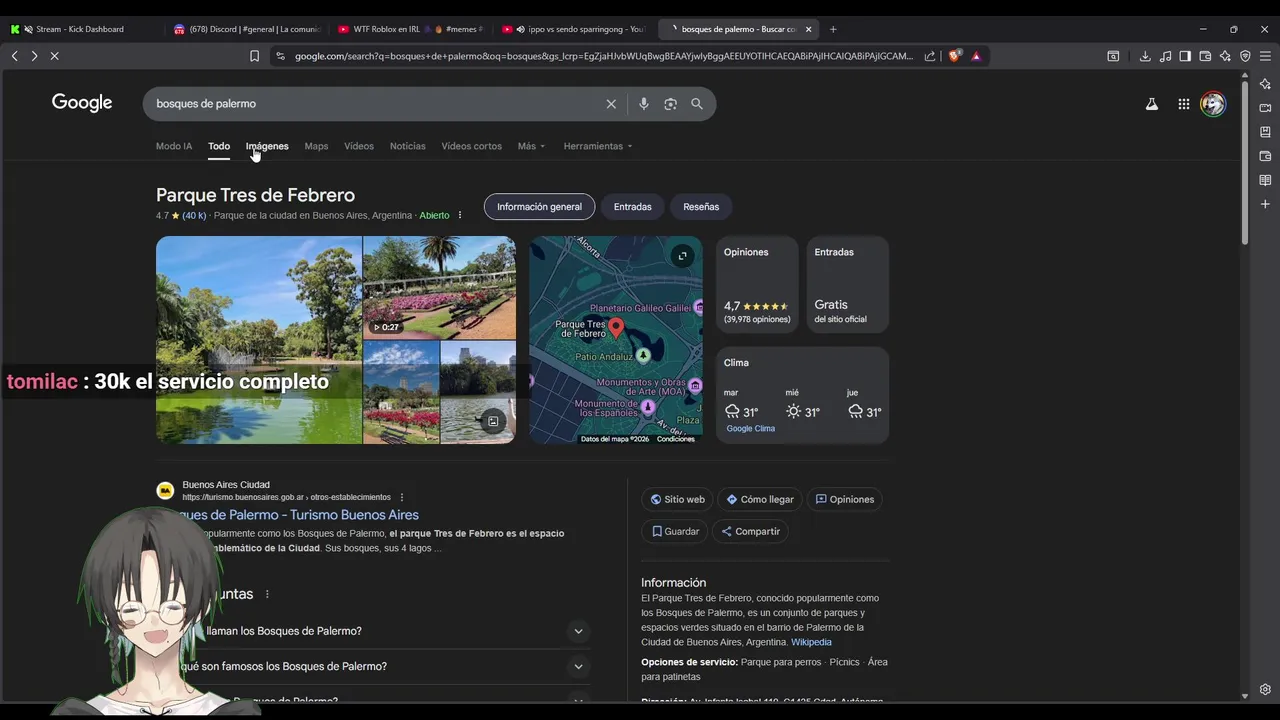Viewport: 1280px width, 720px height.
Task: Click the Sitio web button
Action: click(677, 499)
